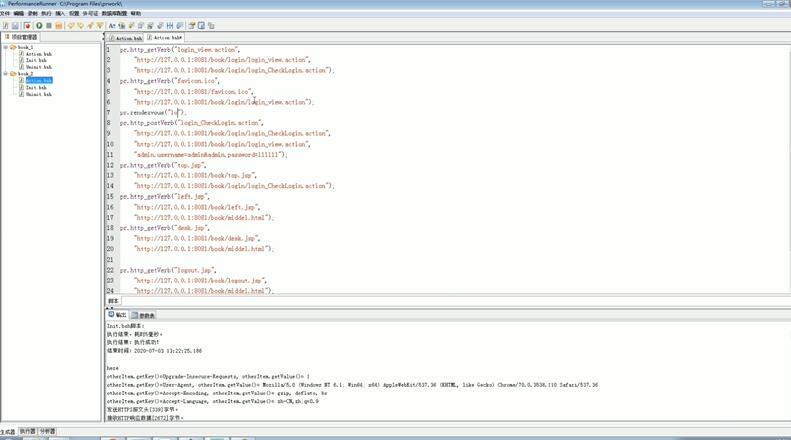The image size is (791, 440).
Task: Click the 'Aa' text toolbar icon
Action: 112,26
